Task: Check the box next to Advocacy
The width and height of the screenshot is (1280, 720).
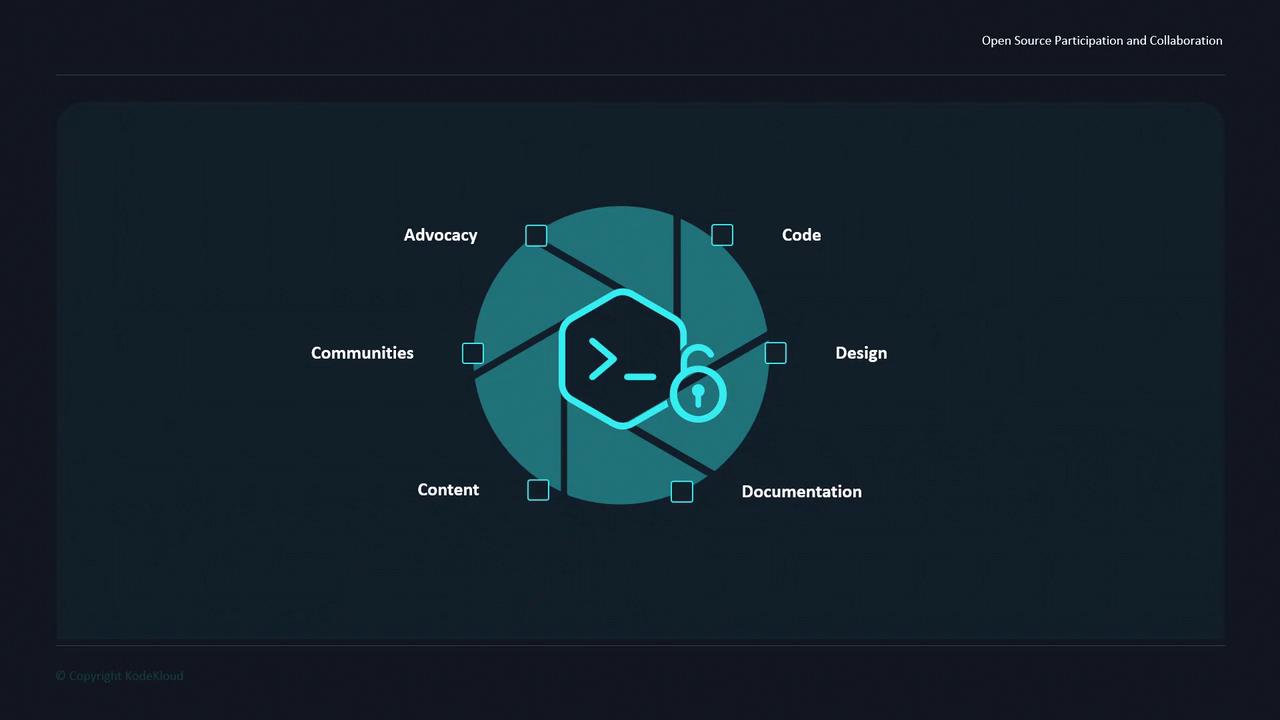Action: pos(536,235)
